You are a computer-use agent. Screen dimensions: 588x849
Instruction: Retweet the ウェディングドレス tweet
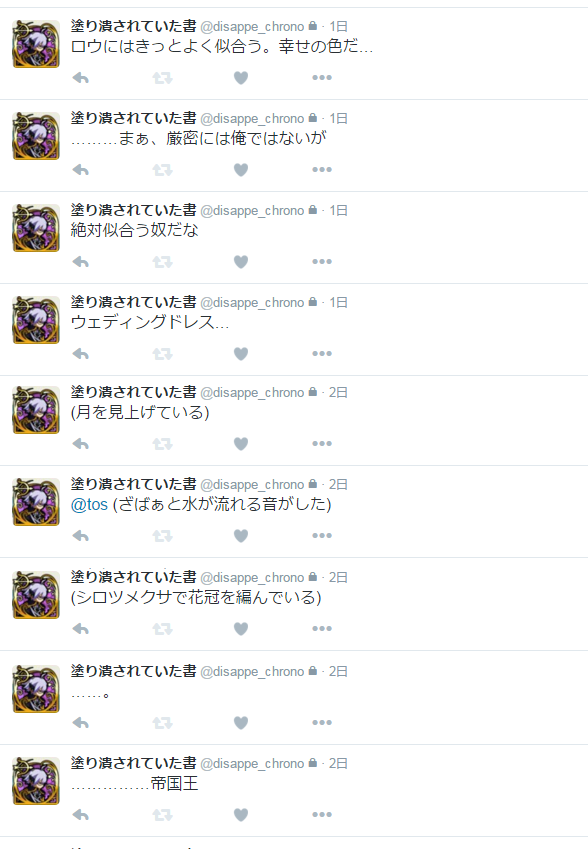[162, 354]
